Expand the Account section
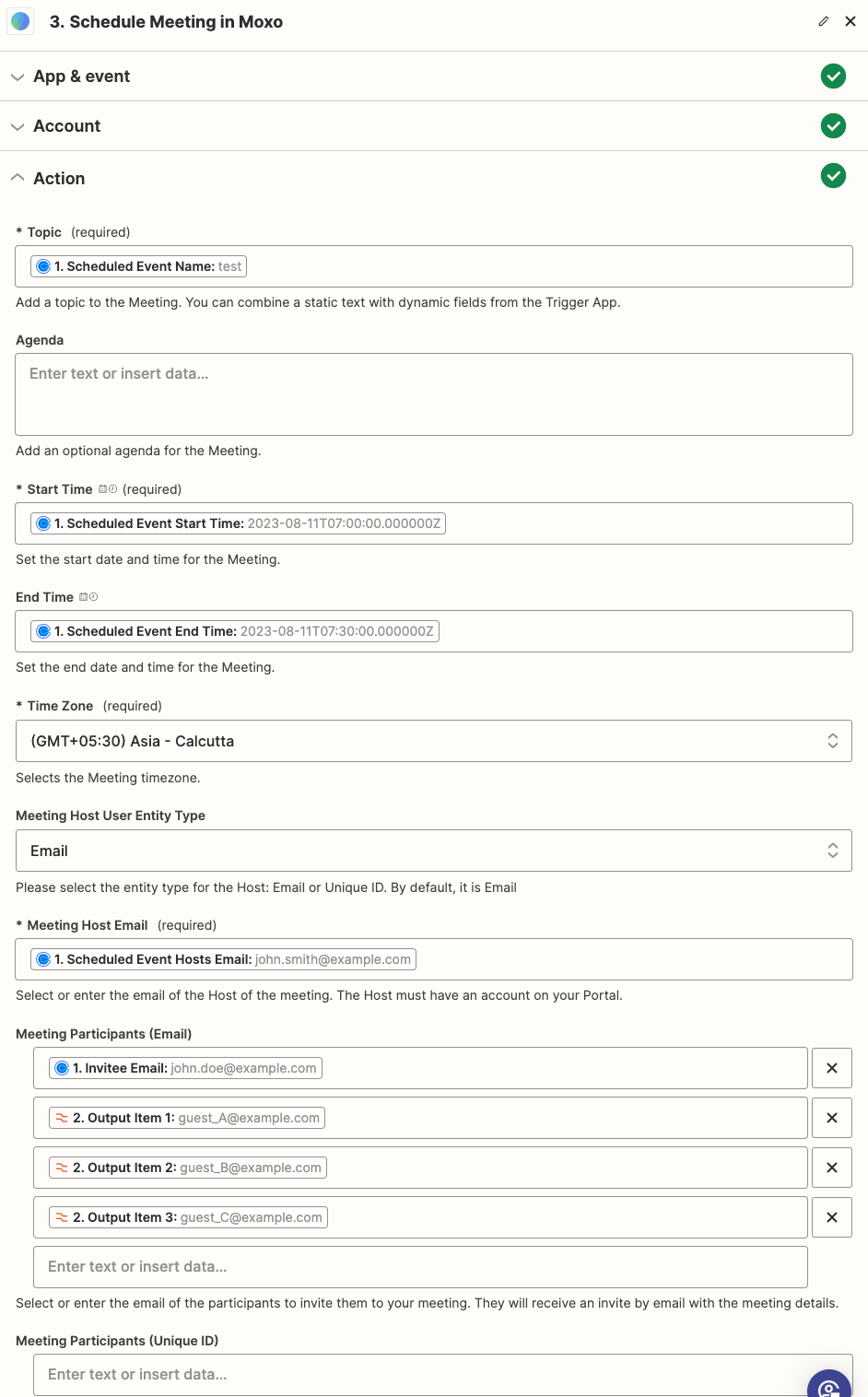 [66, 126]
